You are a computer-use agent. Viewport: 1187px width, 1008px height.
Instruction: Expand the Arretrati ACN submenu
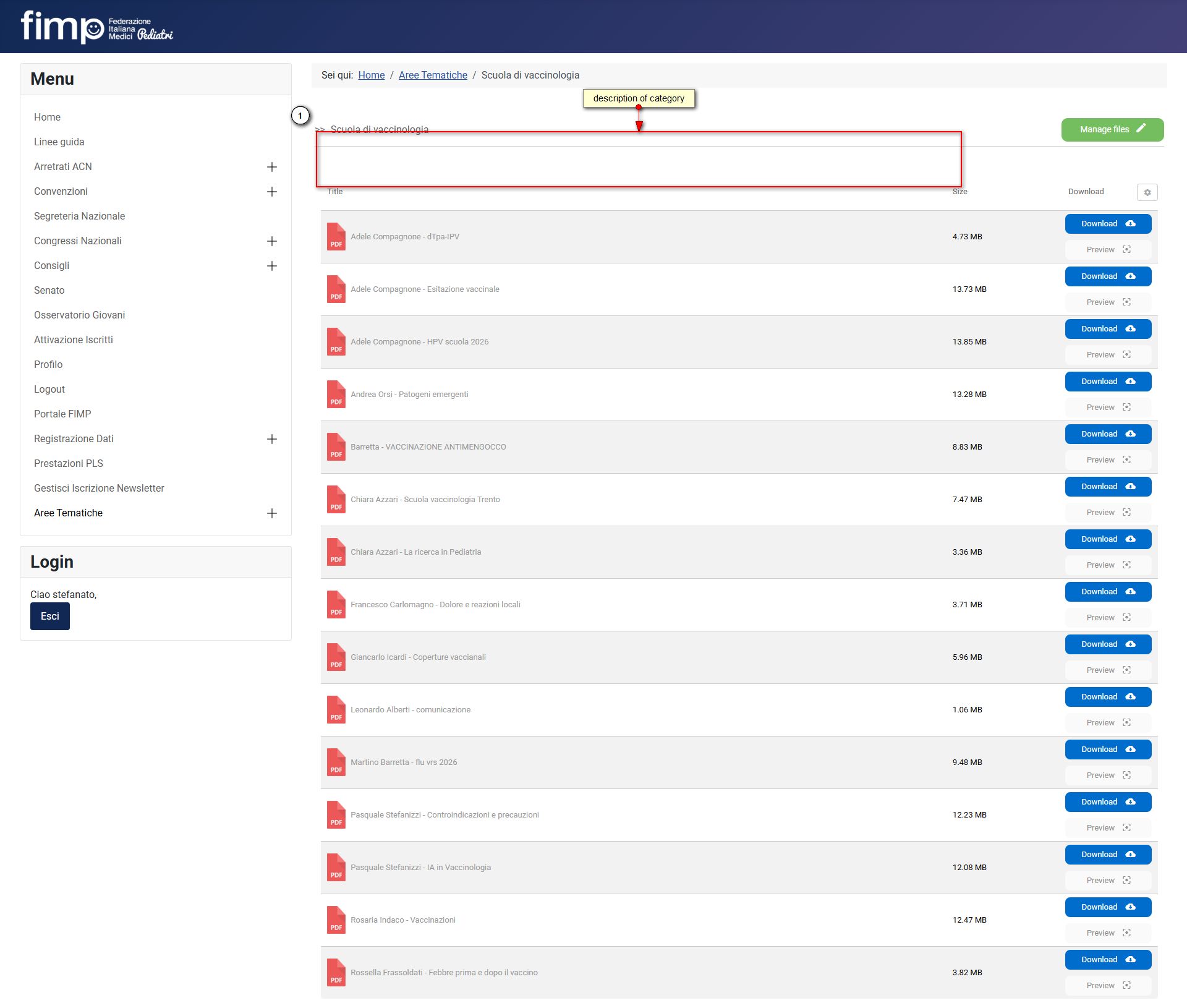pyautogui.click(x=271, y=167)
